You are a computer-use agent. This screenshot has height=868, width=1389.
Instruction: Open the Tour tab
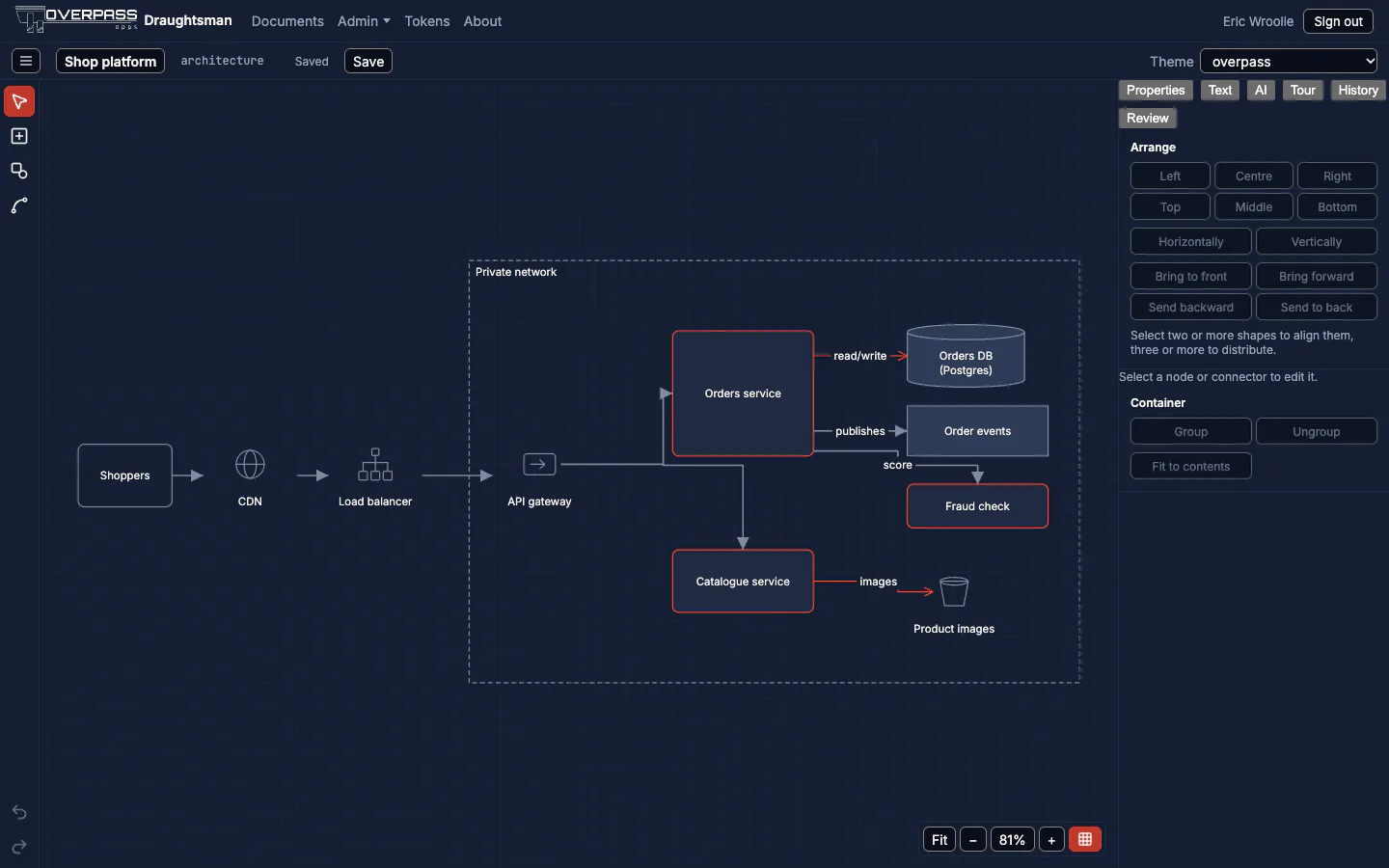(x=1303, y=91)
